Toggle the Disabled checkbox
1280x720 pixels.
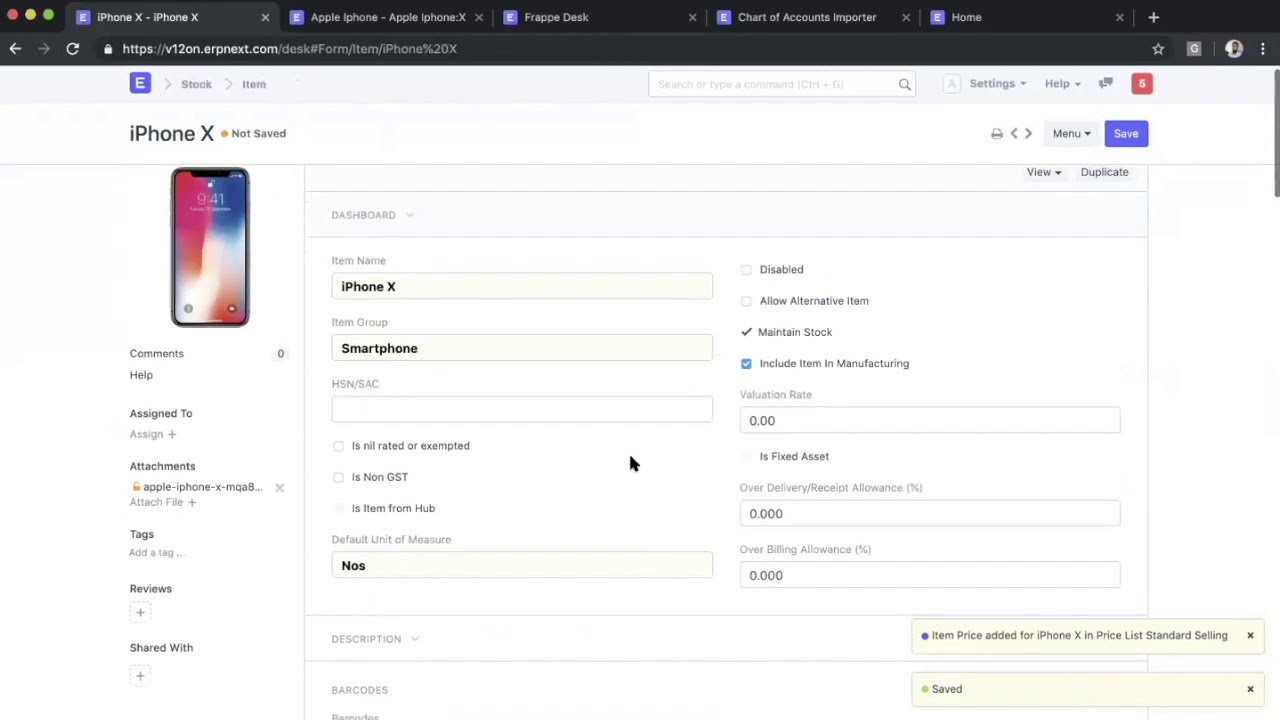point(746,270)
